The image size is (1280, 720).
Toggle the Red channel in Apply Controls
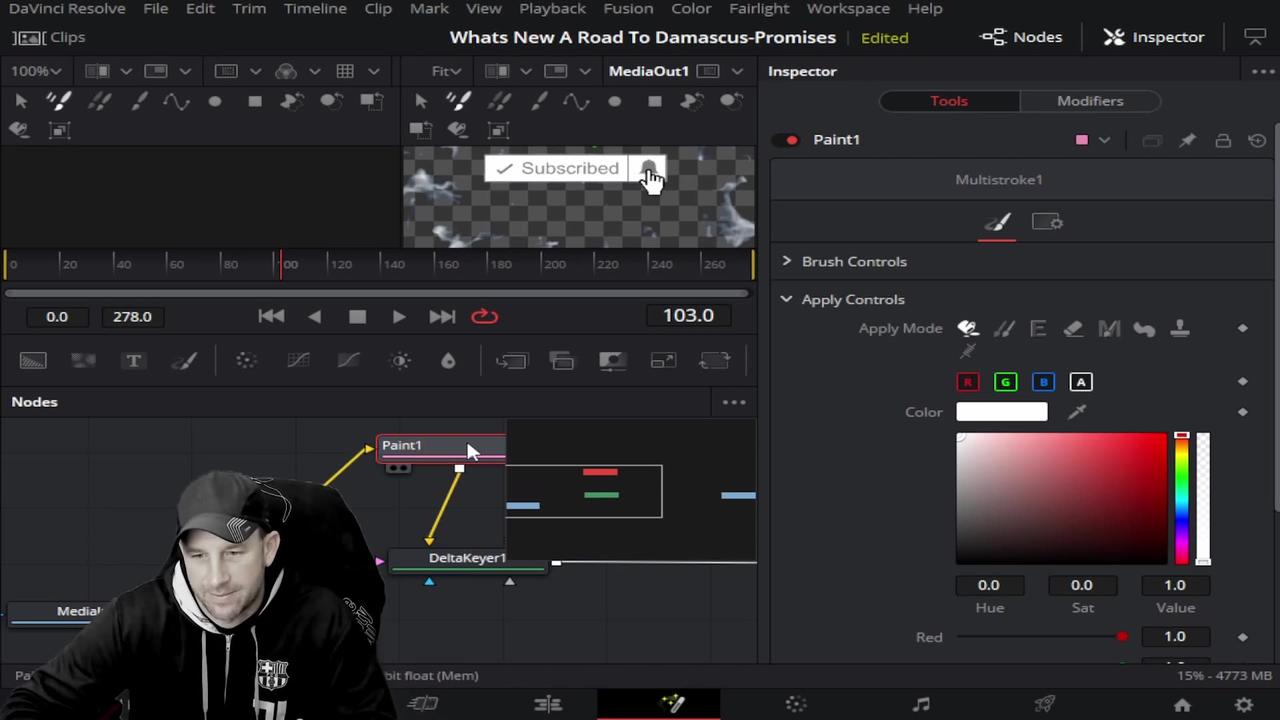point(967,381)
